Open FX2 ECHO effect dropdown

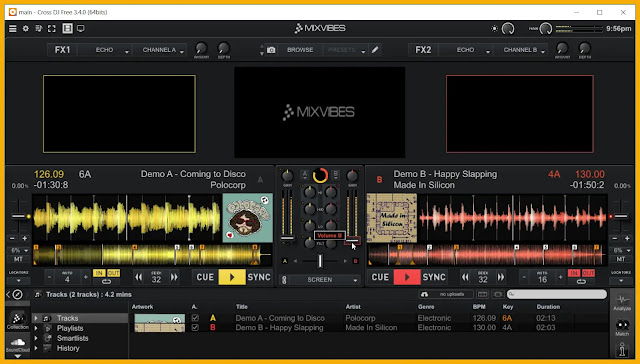[x=465, y=50]
